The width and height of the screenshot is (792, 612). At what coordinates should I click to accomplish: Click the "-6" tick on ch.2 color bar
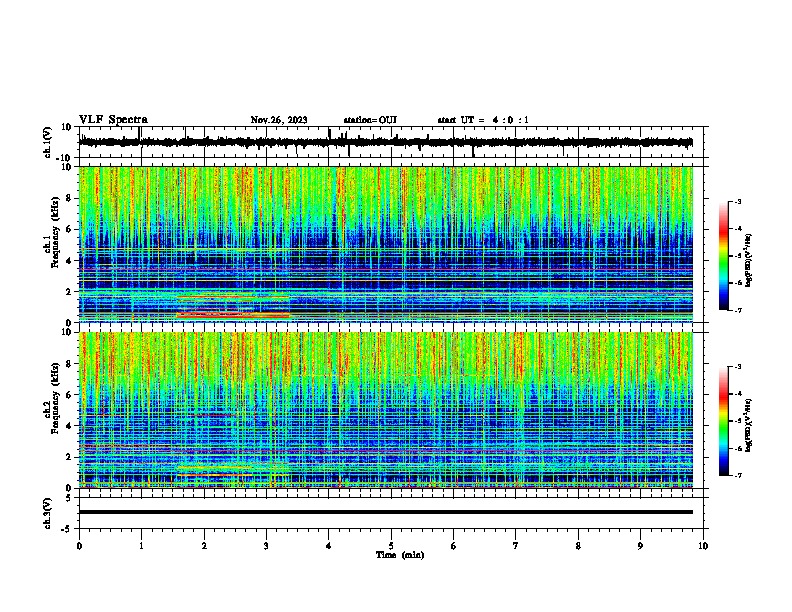737,448
